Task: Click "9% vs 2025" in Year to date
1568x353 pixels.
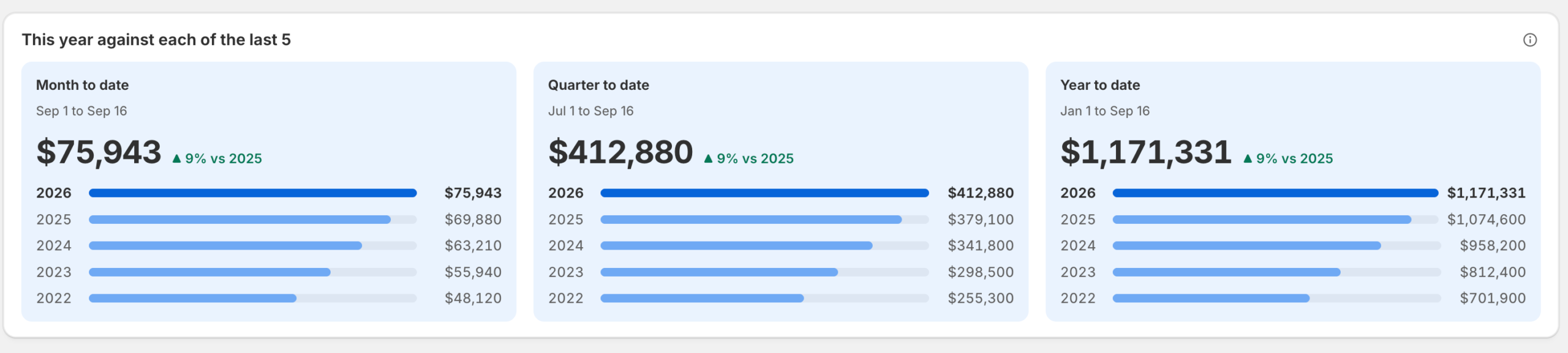Action: 1294,158
